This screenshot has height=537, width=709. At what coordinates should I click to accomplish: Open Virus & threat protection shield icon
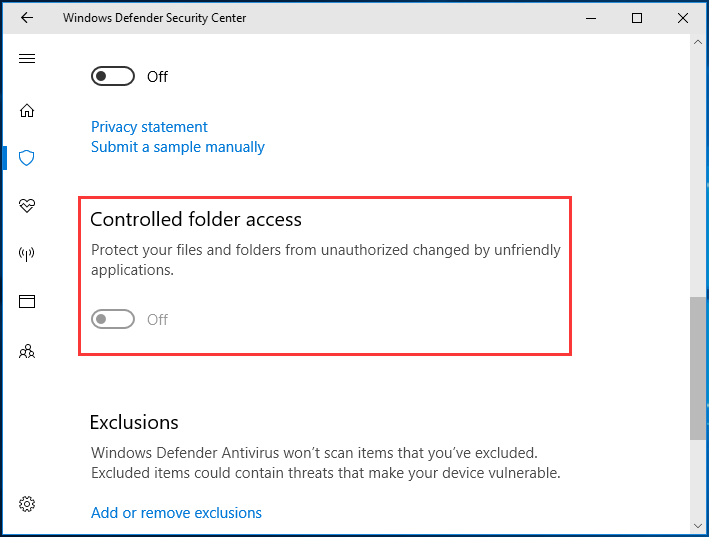click(27, 158)
